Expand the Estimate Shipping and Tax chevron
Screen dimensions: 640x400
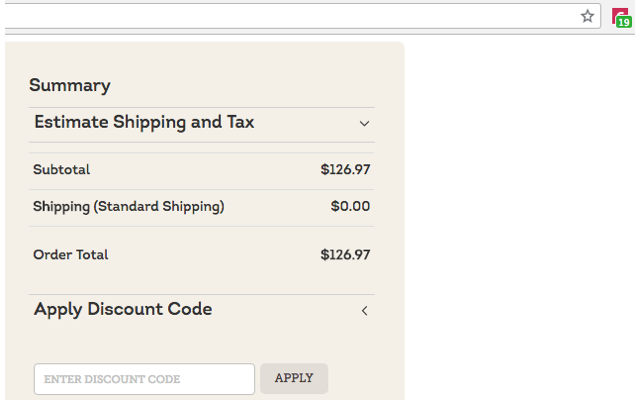(364, 124)
